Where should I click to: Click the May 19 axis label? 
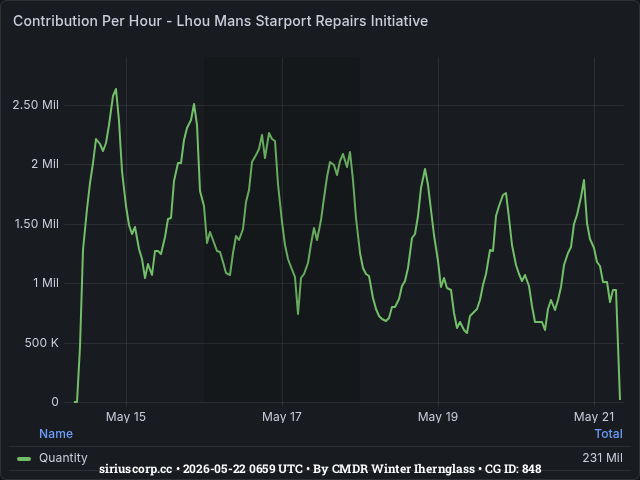pyautogui.click(x=438, y=417)
